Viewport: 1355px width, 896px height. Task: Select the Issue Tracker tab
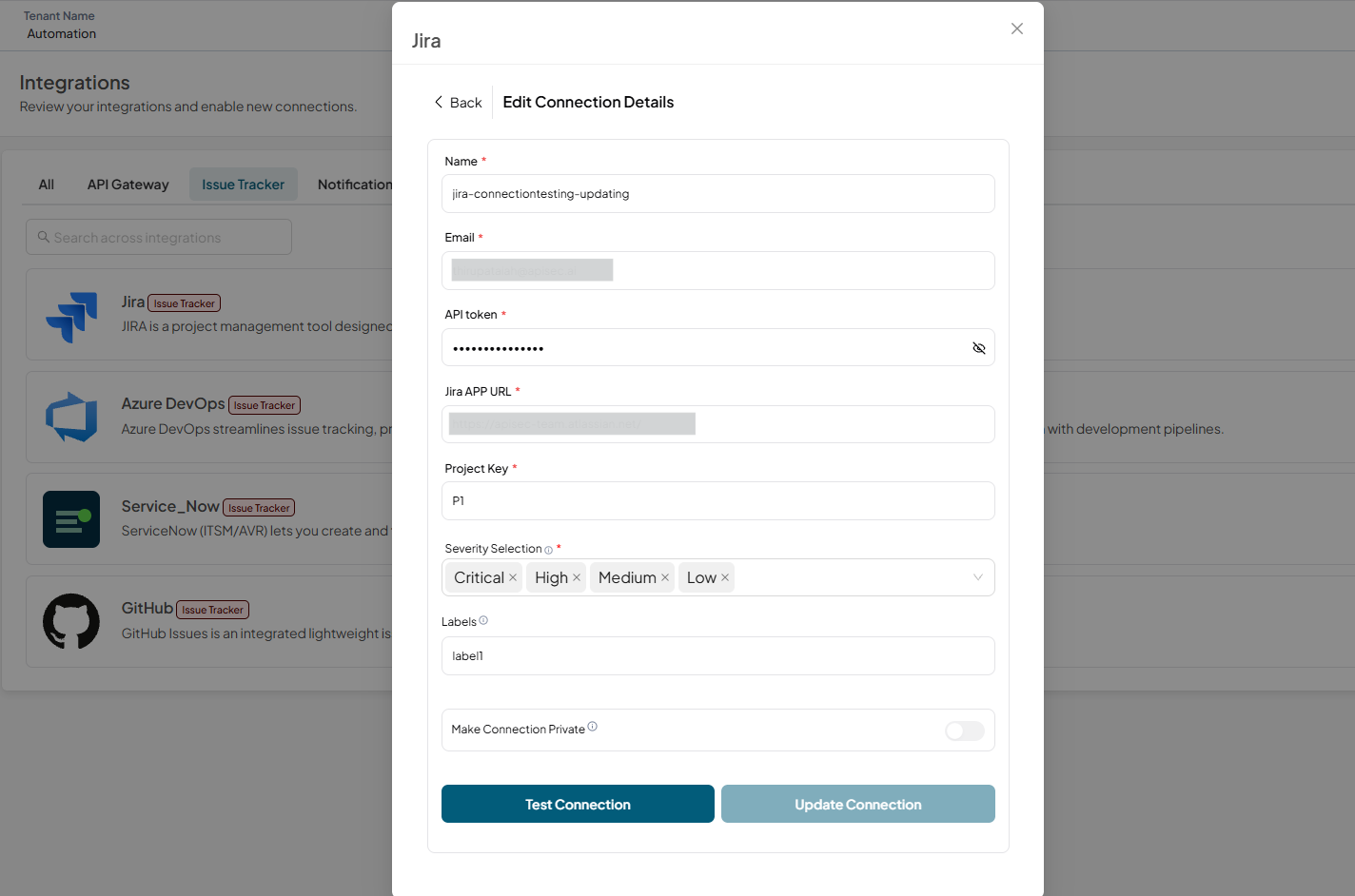coord(243,185)
